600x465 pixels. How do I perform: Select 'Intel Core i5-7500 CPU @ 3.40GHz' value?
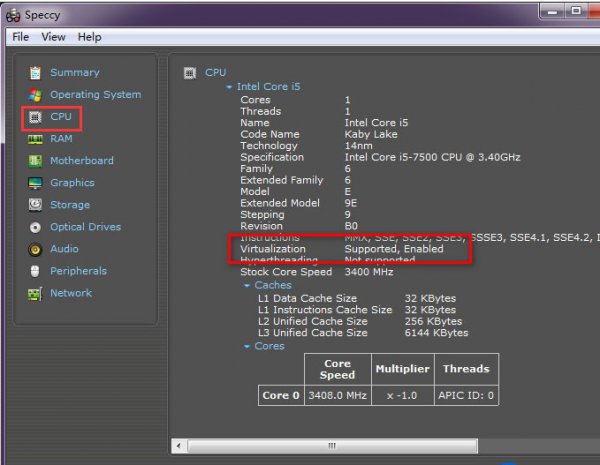pyautogui.click(x=432, y=157)
